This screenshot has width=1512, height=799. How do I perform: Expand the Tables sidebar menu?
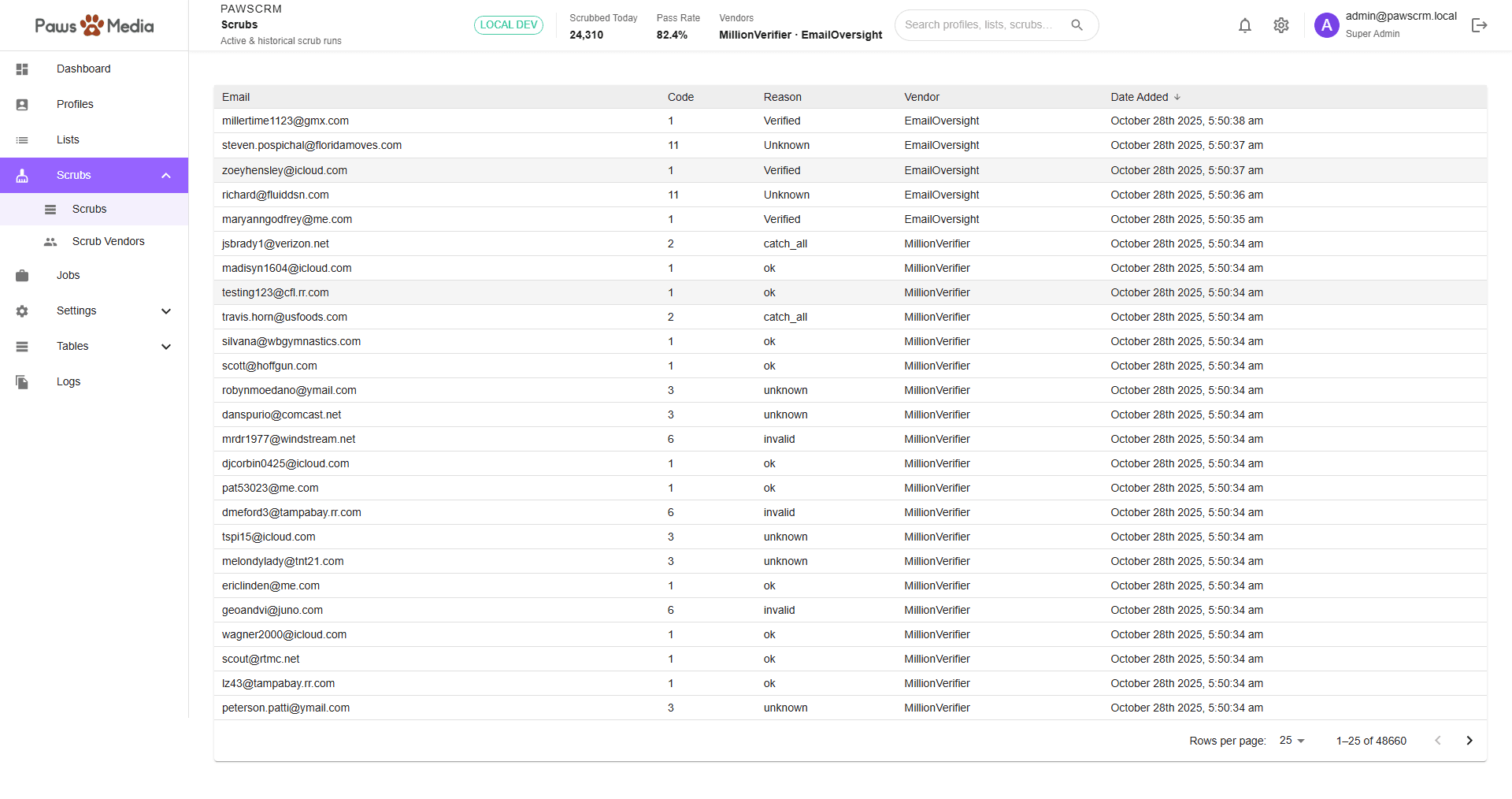point(166,347)
